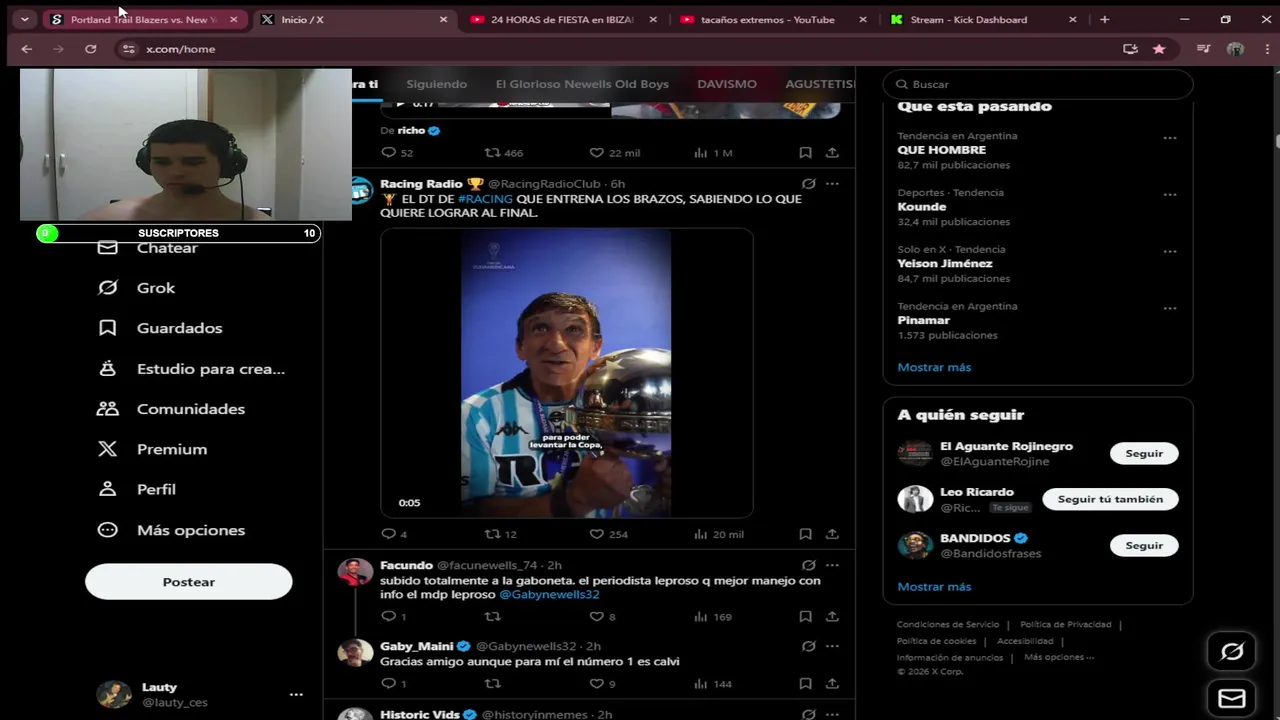Open Más opciones in the sidebar
The width and height of the screenshot is (1280, 720).
(171, 530)
